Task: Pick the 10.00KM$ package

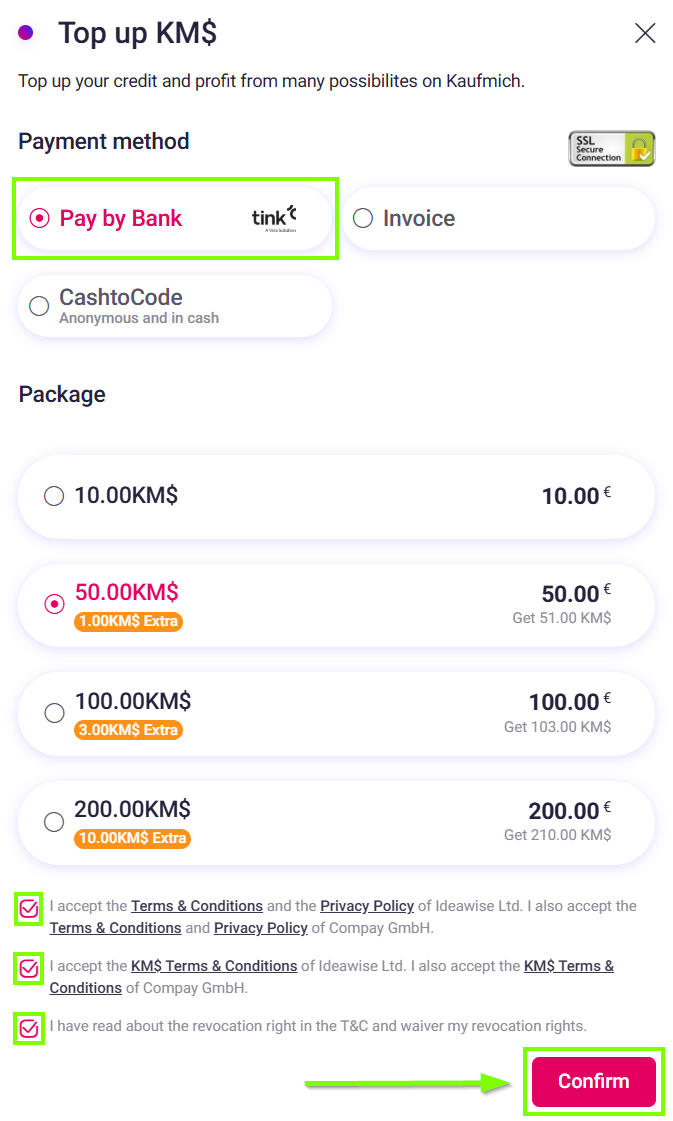Action: coord(336,496)
